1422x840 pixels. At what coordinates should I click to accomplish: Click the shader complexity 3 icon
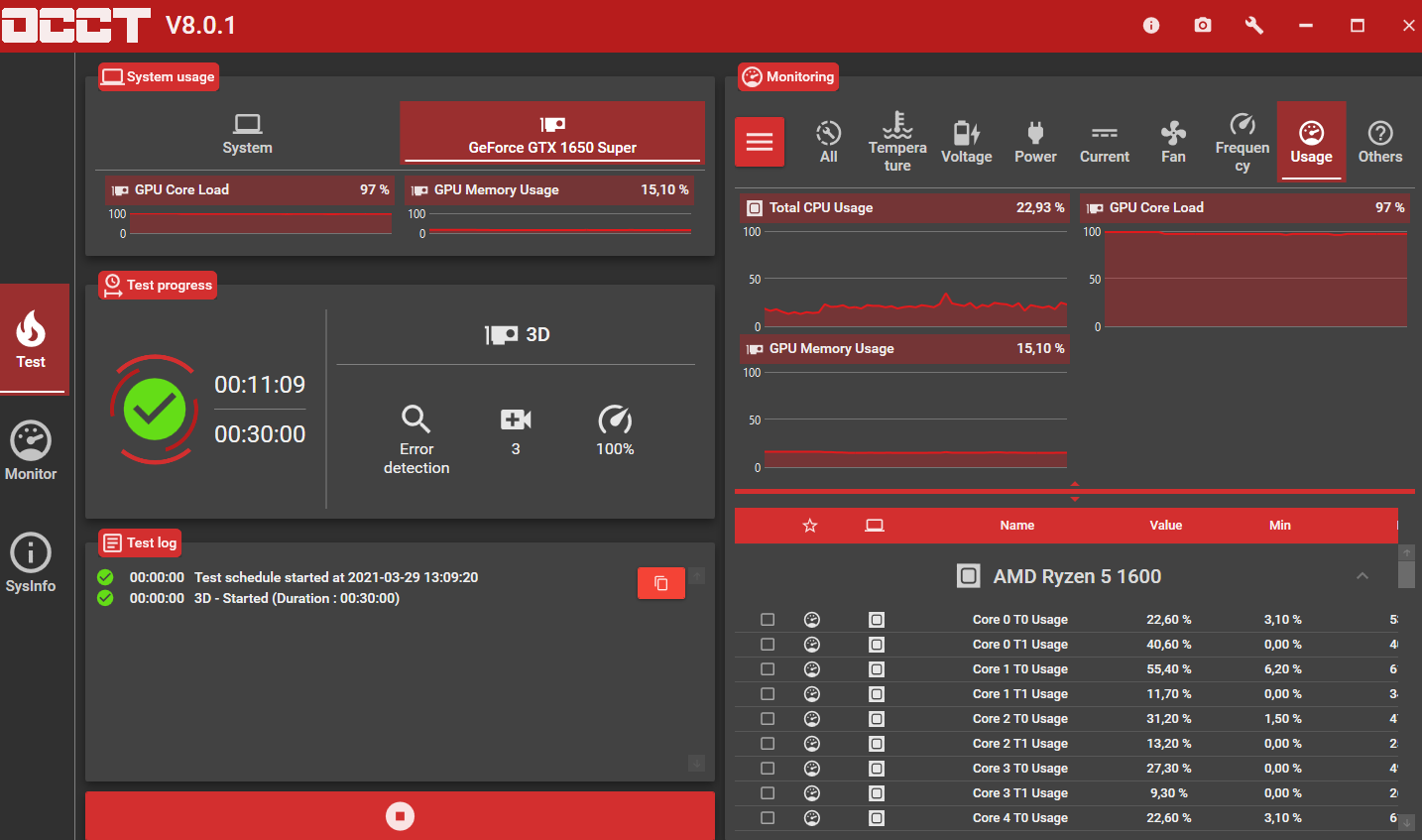(x=516, y=420)
